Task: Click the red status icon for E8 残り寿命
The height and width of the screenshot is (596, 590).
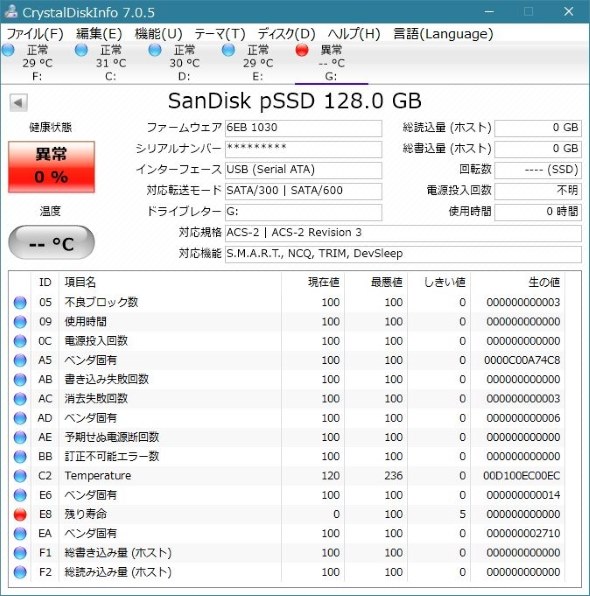Action: (20, 514)
